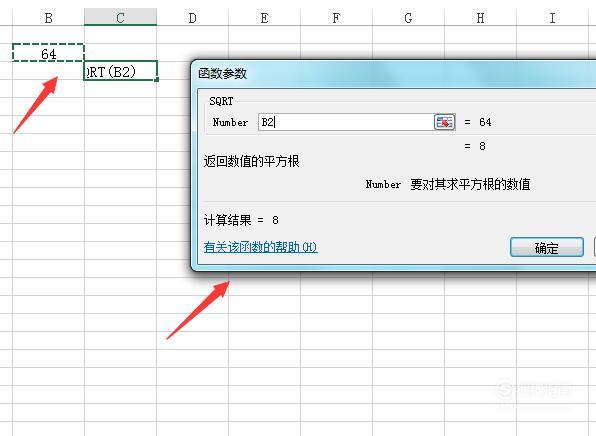
Task: Click the 返回数值的平方根 description text
Action: click(251, 161)
